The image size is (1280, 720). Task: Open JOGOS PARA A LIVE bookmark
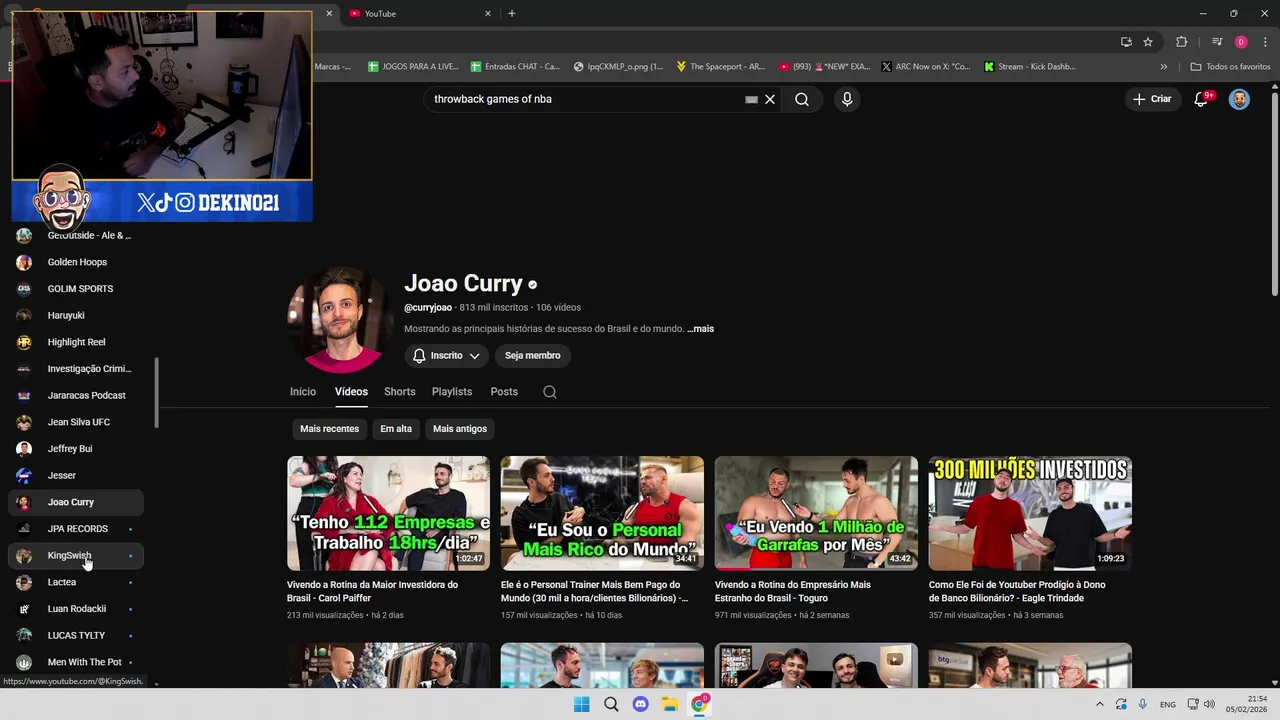[x=413, y=67]
